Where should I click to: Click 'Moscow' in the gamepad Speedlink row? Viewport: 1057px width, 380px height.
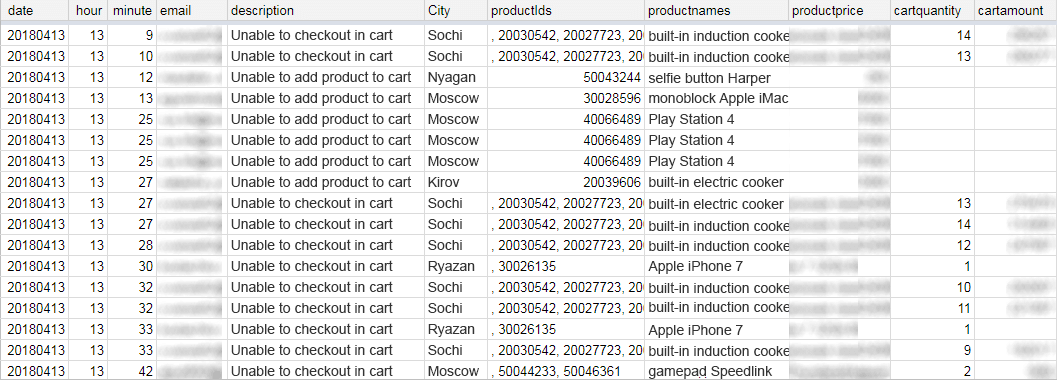455,371
